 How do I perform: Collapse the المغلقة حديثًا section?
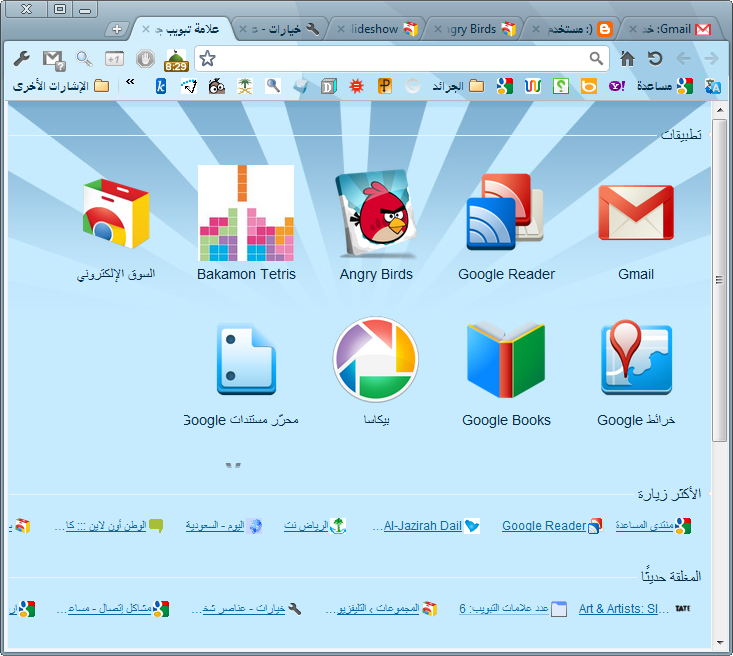pyautogui.click(x=671, y=576)
